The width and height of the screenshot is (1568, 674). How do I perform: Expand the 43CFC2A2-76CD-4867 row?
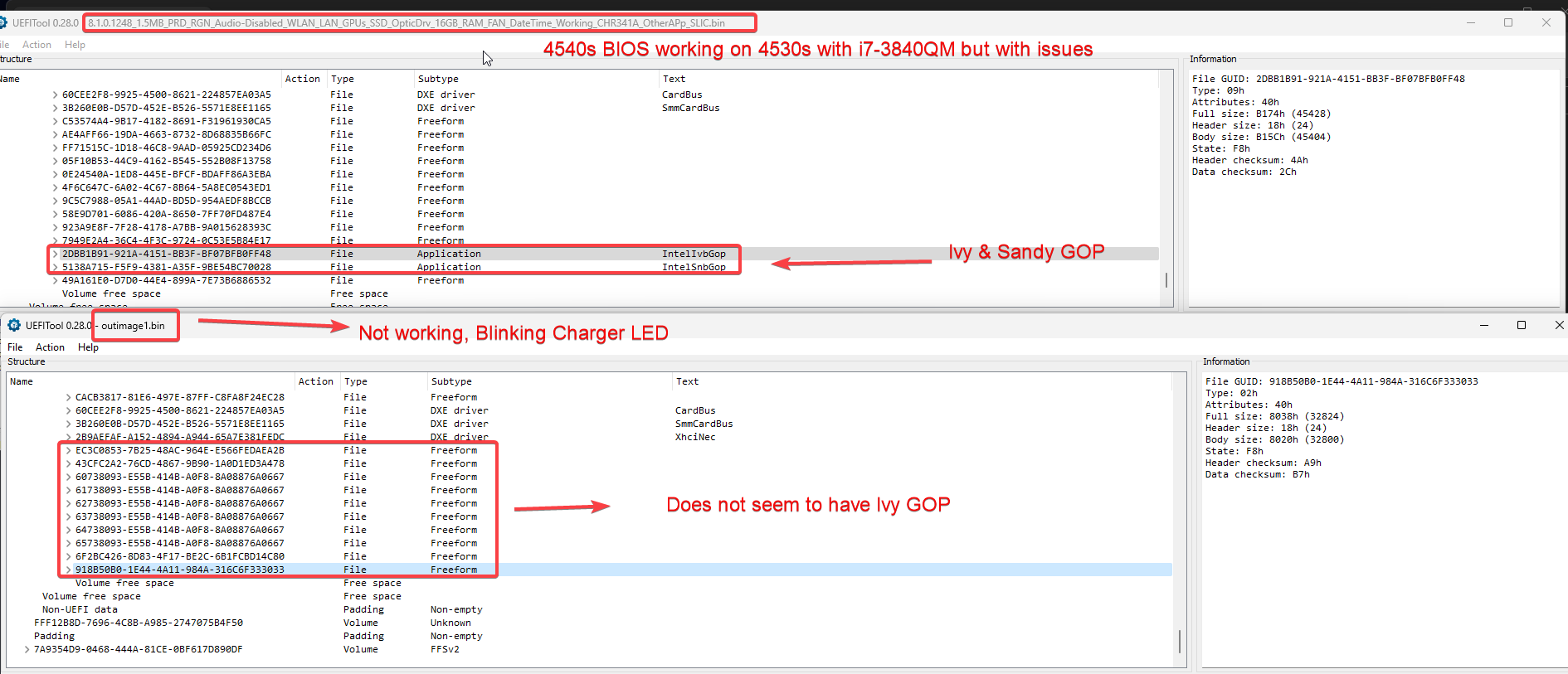click(69, 463)
